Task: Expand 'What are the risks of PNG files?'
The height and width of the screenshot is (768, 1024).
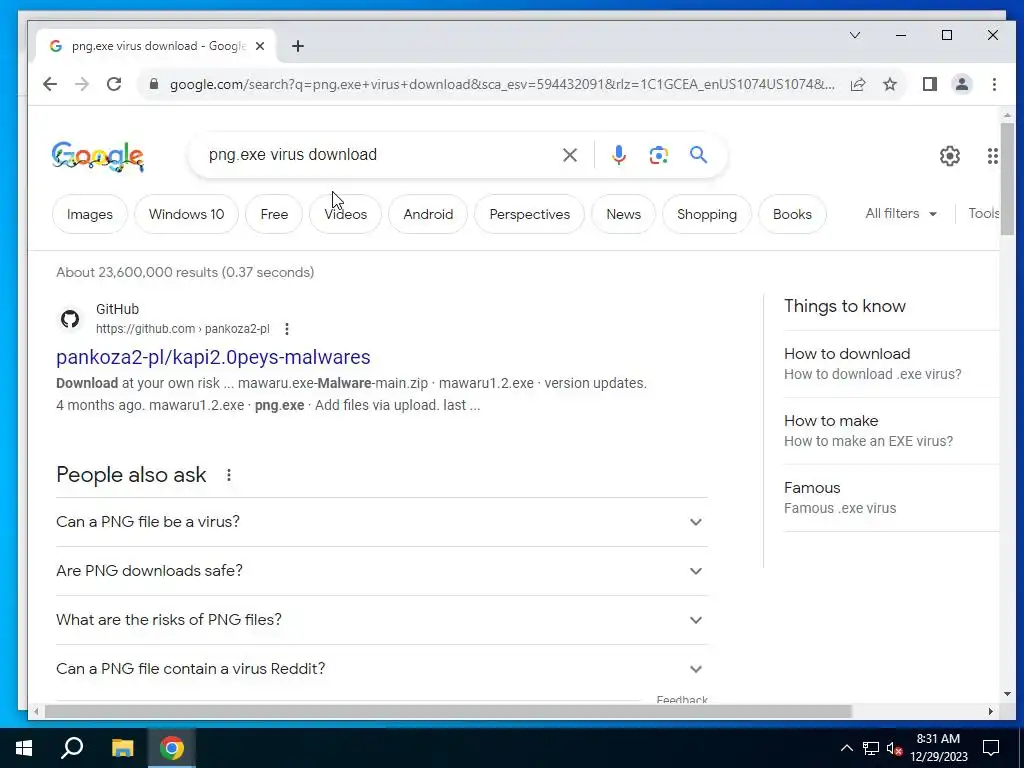Action: click(381, 620)
